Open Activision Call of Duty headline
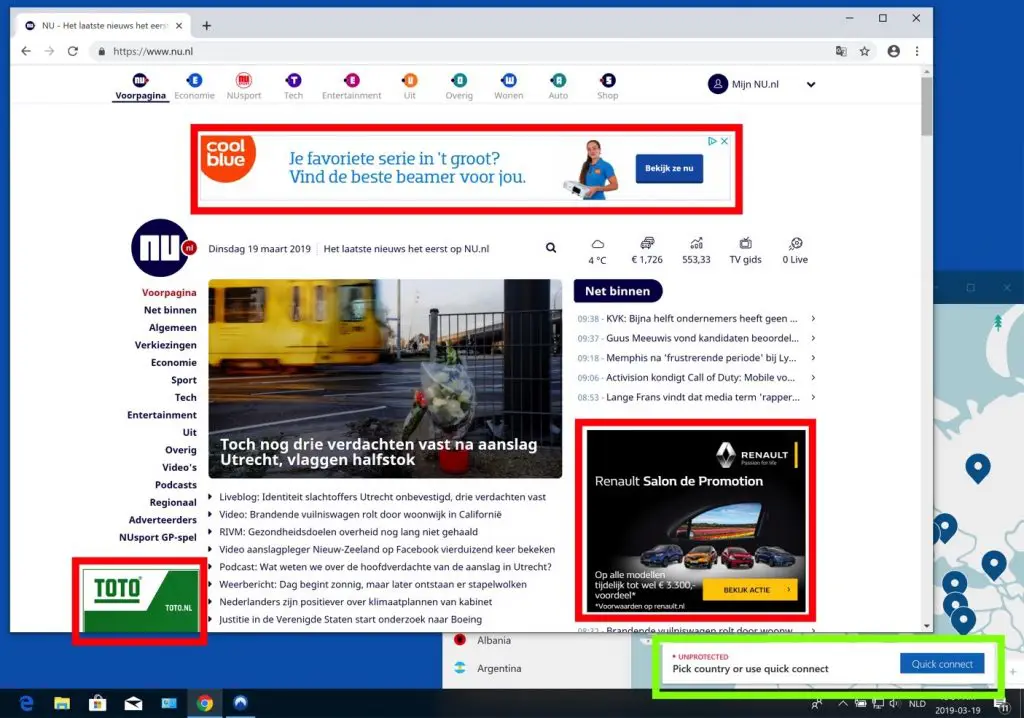Image resolution: width=1024 pixels, height=718 pixels. pyautogui.click(x=700, y=378)
